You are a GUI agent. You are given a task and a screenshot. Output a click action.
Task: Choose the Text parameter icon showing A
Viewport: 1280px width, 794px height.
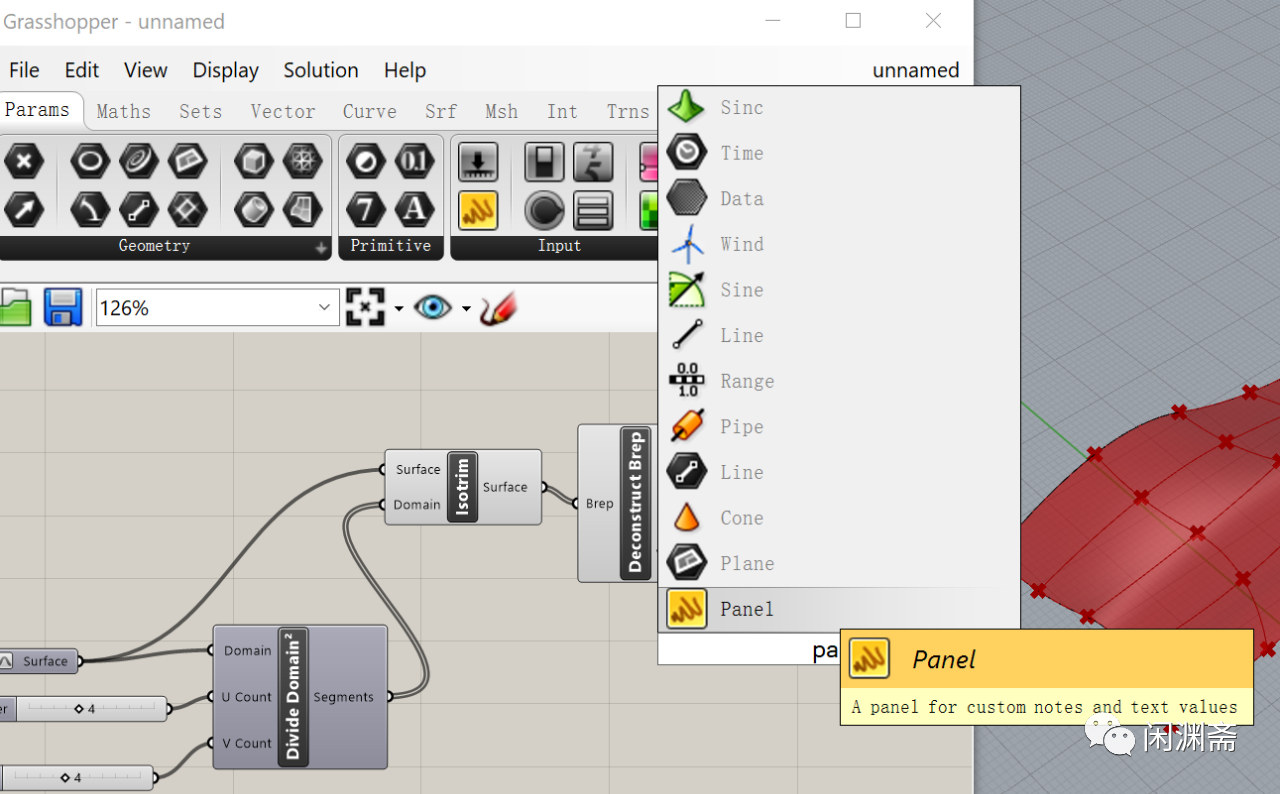(x=414, y=210)
